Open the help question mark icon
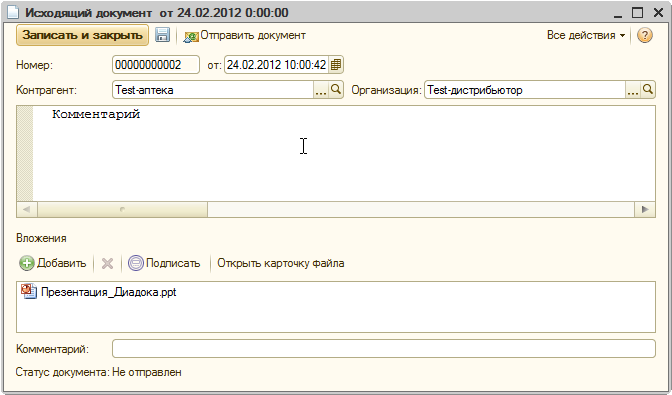The image size is (672, 395). tap(645, 35)
